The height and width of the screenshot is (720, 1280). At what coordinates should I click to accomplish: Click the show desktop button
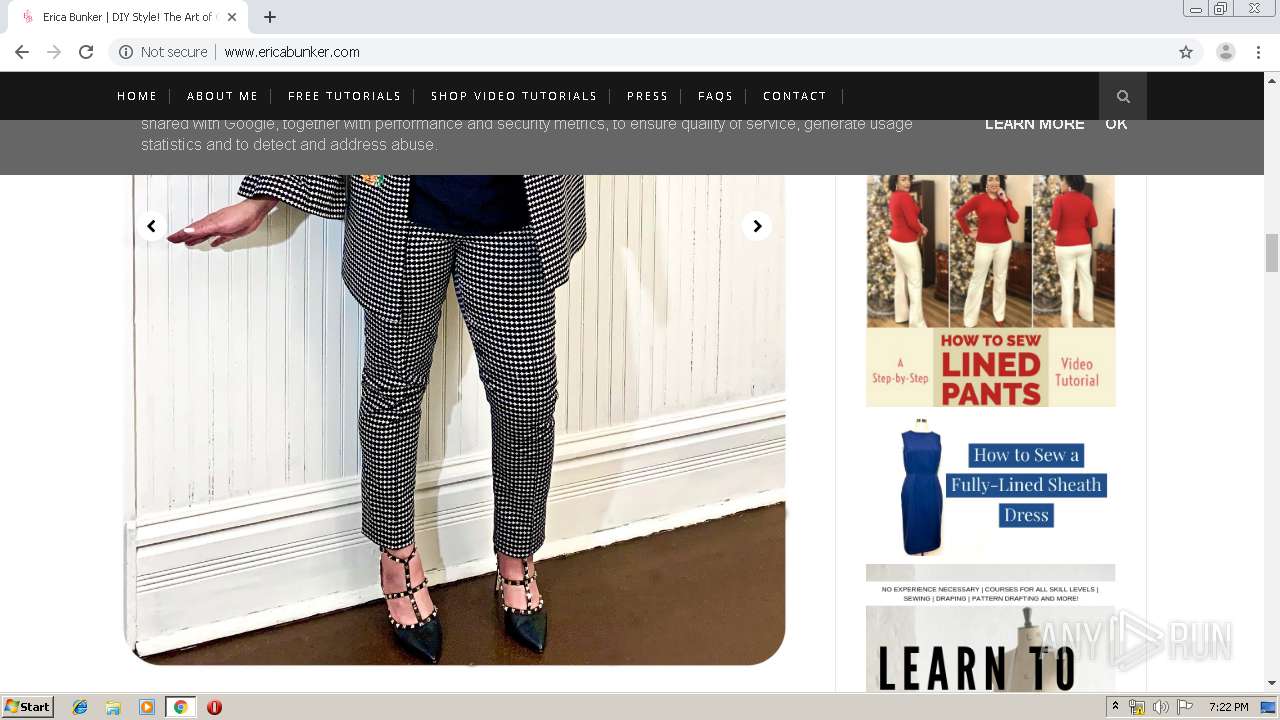(x=1269, y=707)
